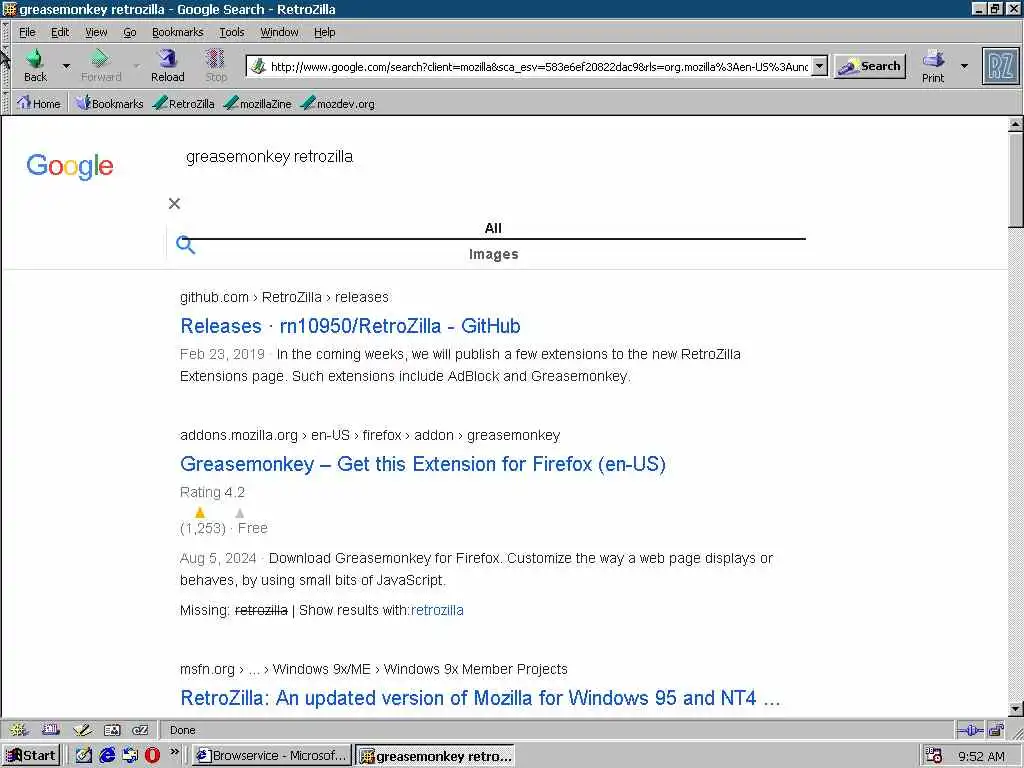Click addons.mozilla.org greasemonkey breadcrumb text
The width and height of the screenshot is (1024, 768).
[x=370, y=435]
